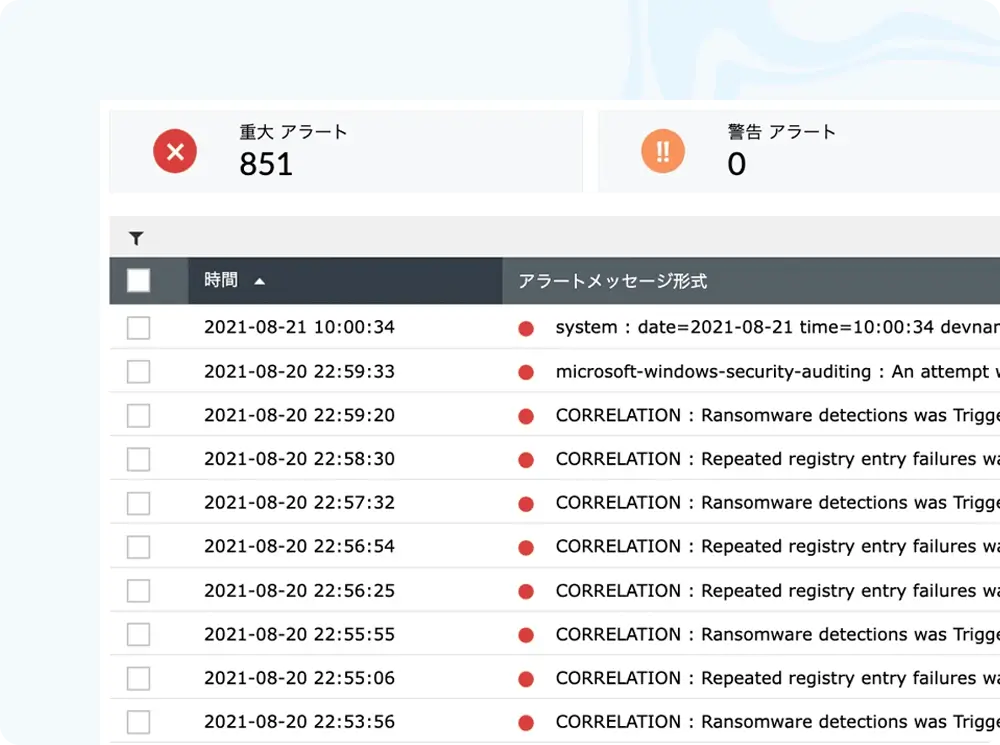Viewport: 1000px width, 745px height.
Task: Click the red critical alert X icon
Action: pos(175,151)
